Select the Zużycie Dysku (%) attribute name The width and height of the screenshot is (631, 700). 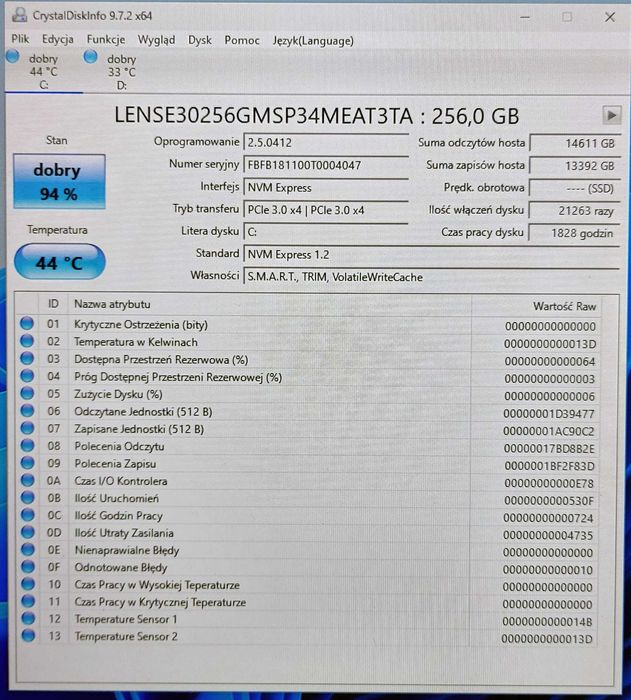point(118,394)
